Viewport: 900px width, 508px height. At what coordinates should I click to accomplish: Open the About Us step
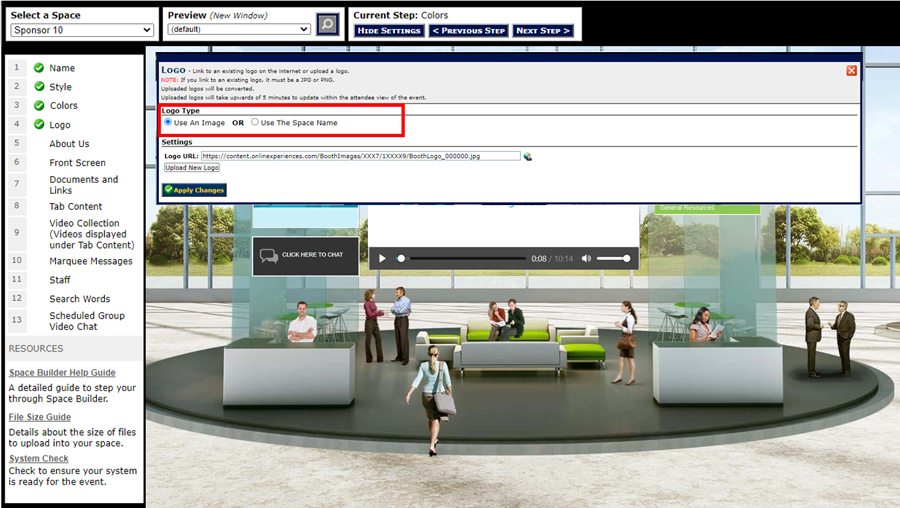click(x=69, y=144)
